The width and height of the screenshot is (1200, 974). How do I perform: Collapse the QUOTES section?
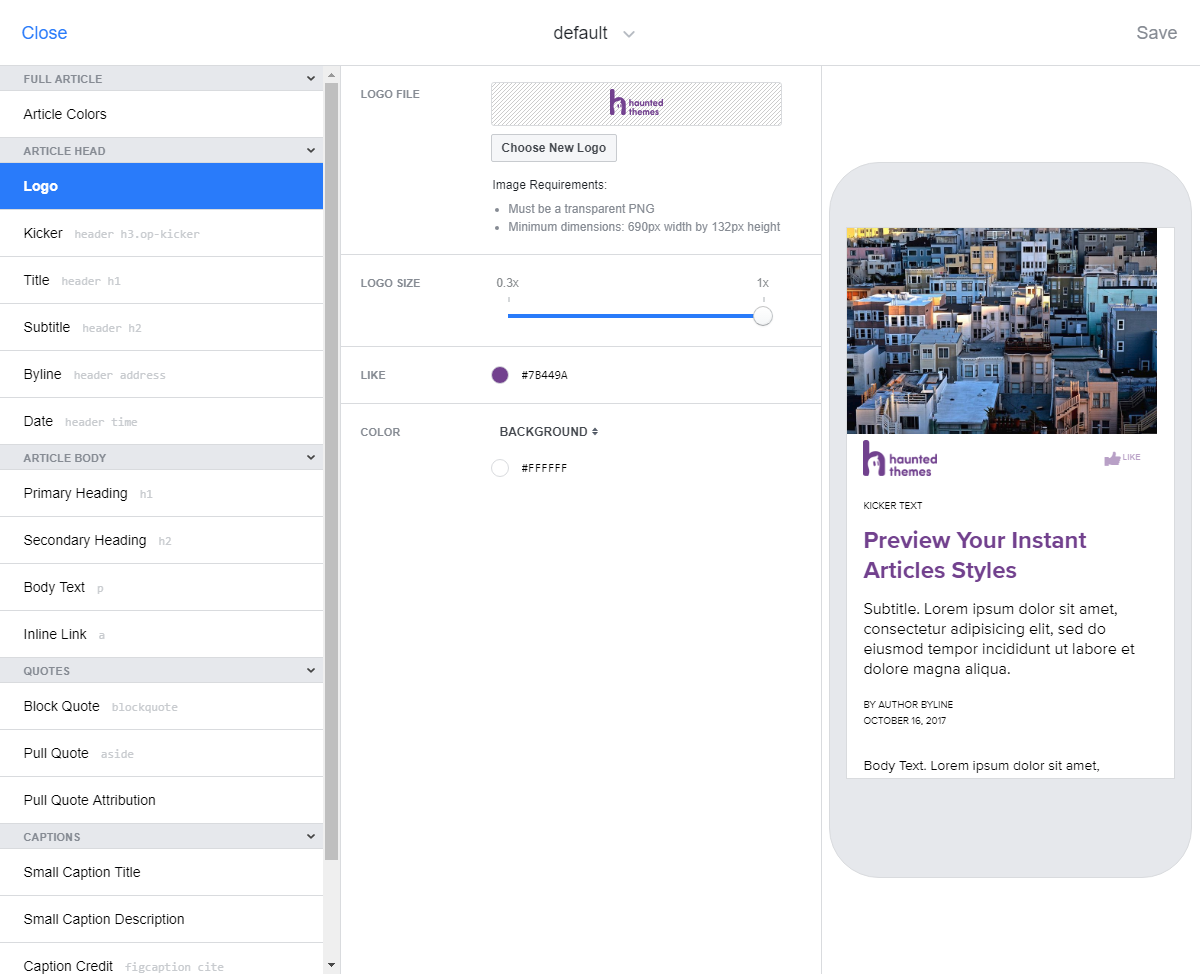point(311,670)
